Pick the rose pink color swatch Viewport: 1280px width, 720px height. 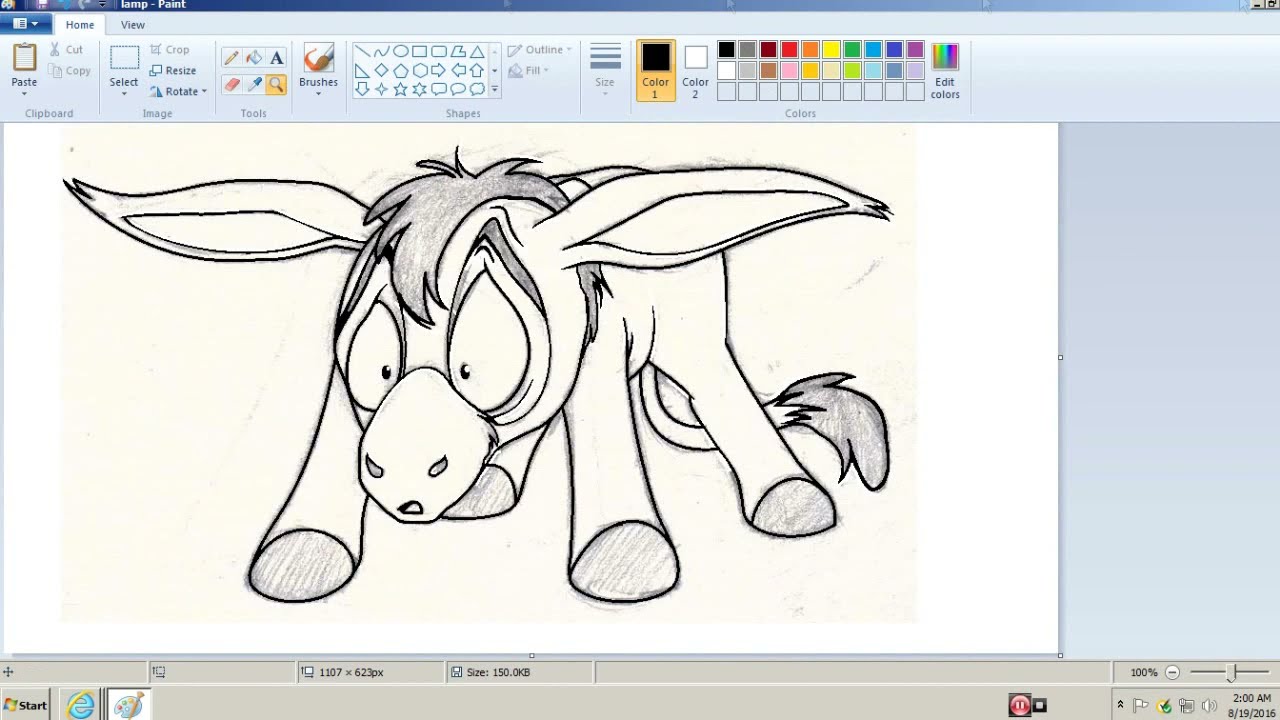coord(789,71)
